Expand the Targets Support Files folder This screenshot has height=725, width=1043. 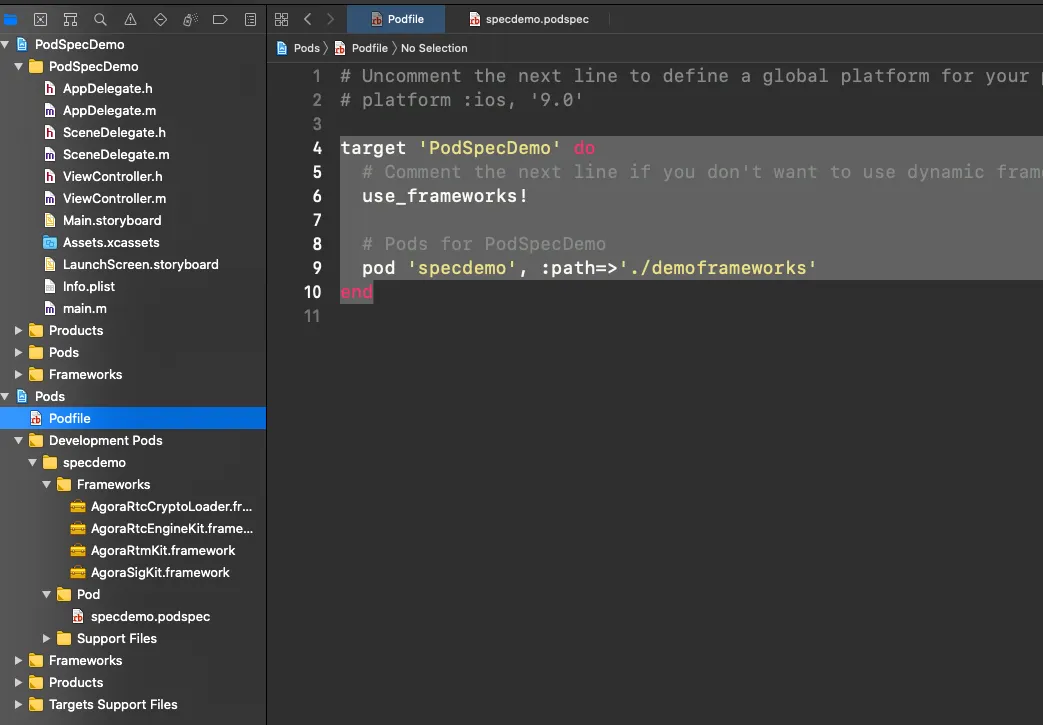tap(19, 704)
